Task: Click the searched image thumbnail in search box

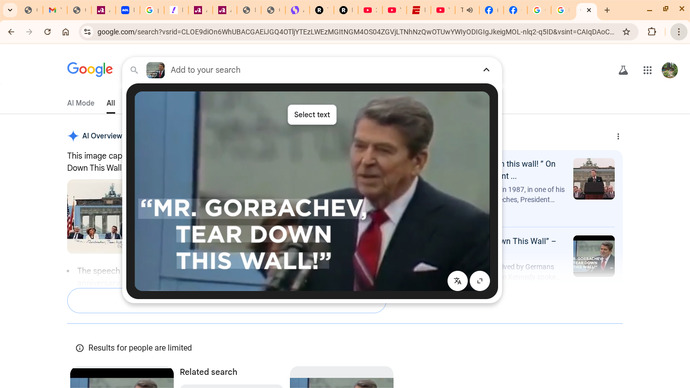Action: (x=155, y=70)
